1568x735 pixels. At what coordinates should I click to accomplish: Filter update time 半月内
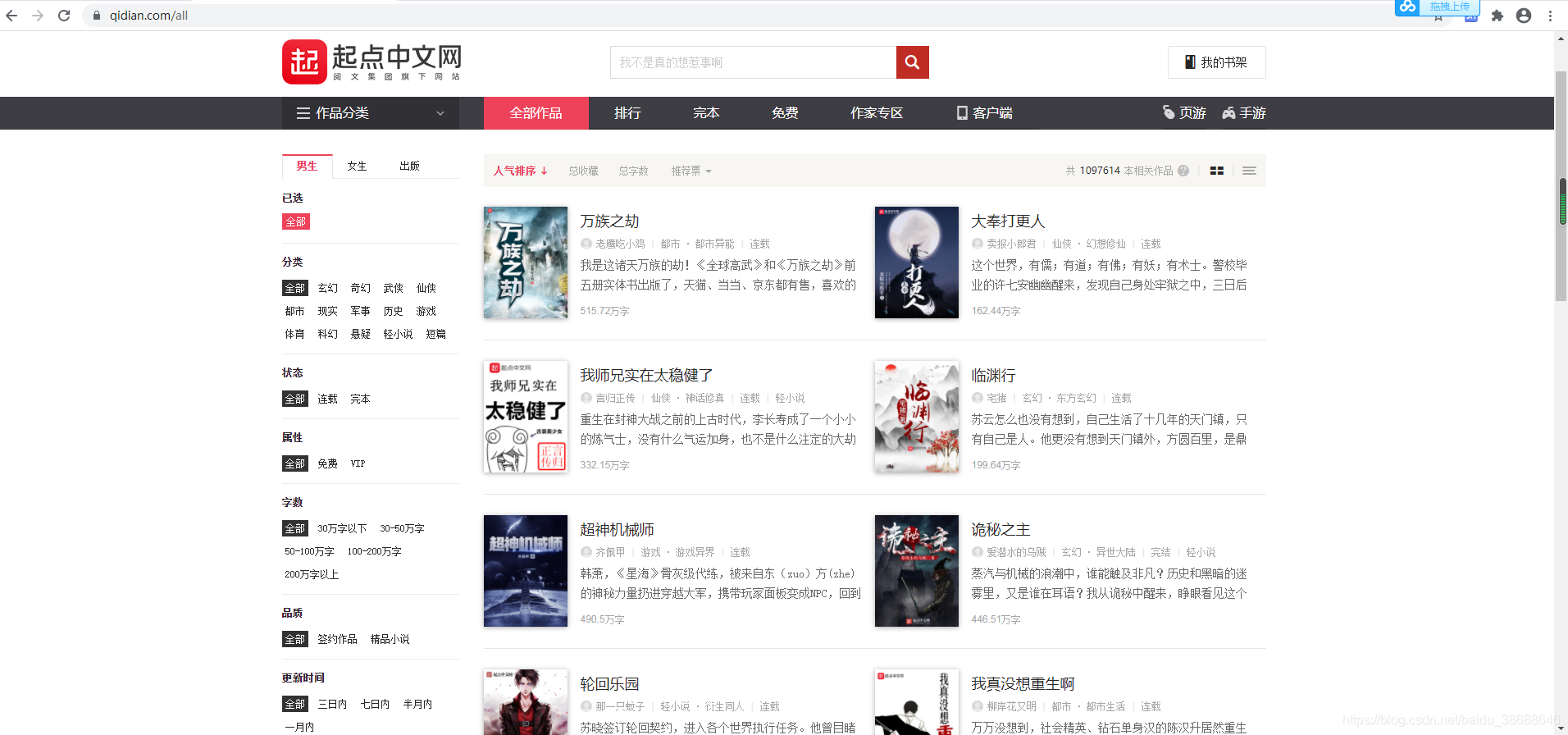[x=417, y=704]
